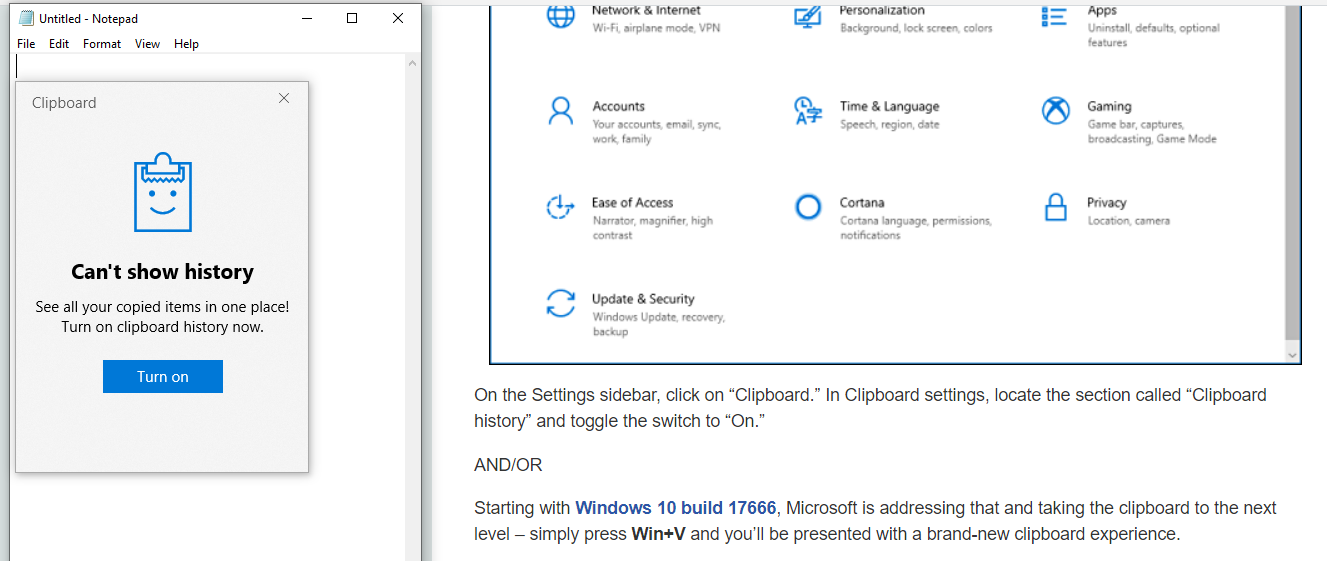Maximize the Notepad window
This screenshot has width=1327, height=561.
352,18
